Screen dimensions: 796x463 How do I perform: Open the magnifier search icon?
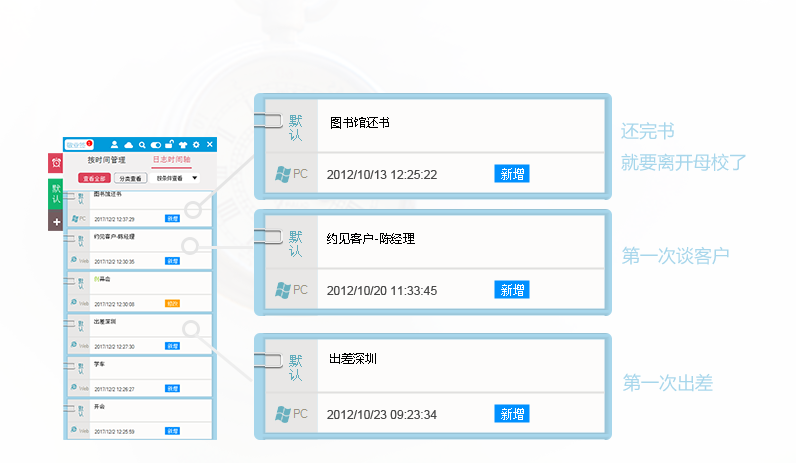point(142,145)
